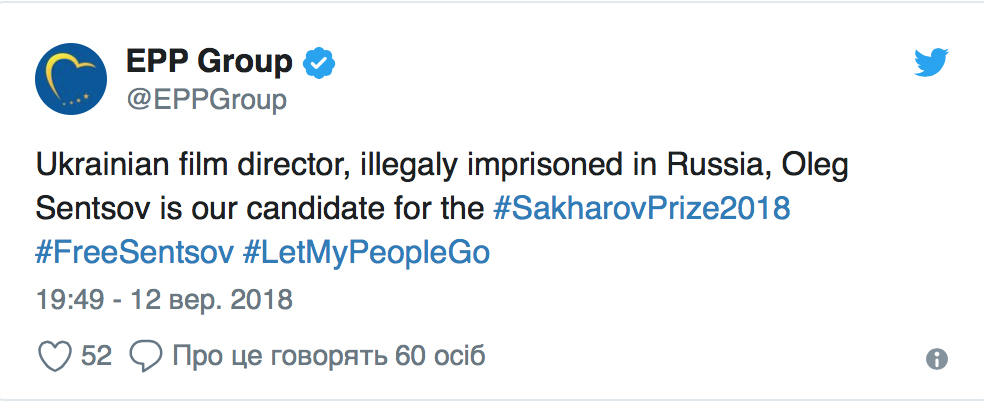The height and width of the screenshot is (411, 984).
Task: Click the reply speech bubble icon
Action: coord(146,355)
